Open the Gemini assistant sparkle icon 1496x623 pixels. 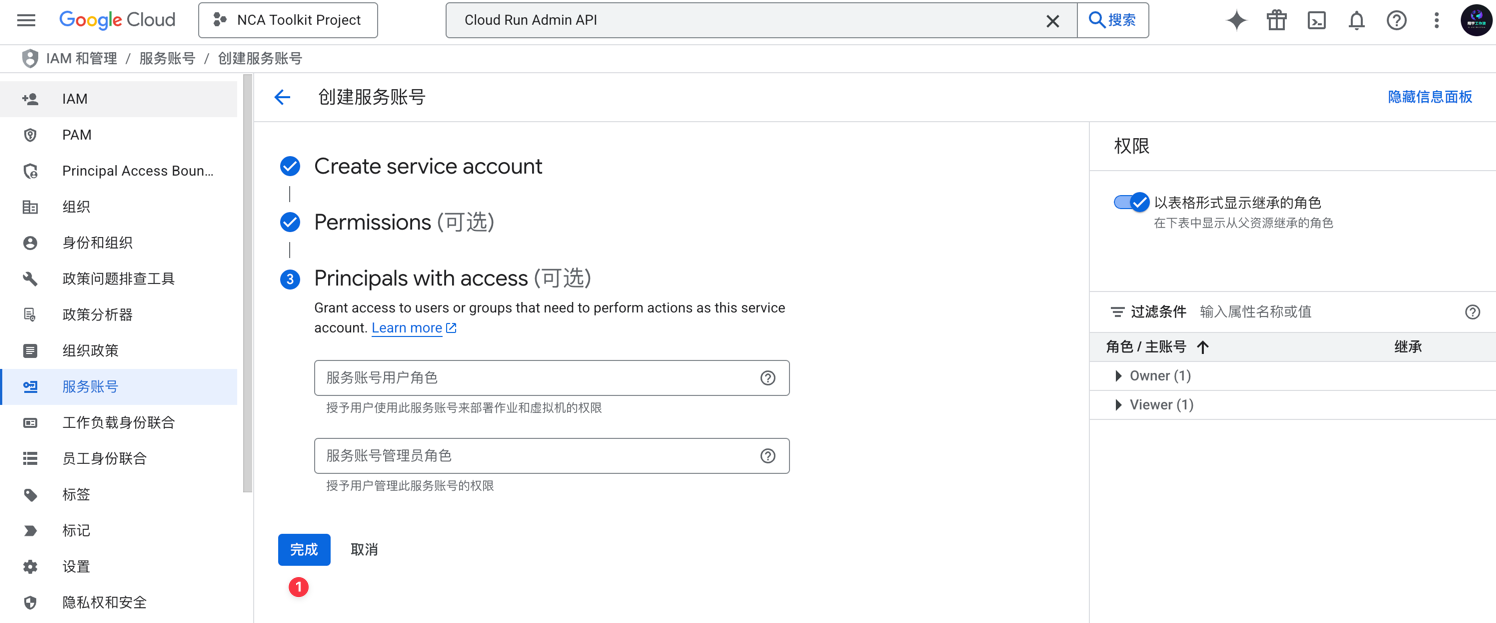(1236, 19)
